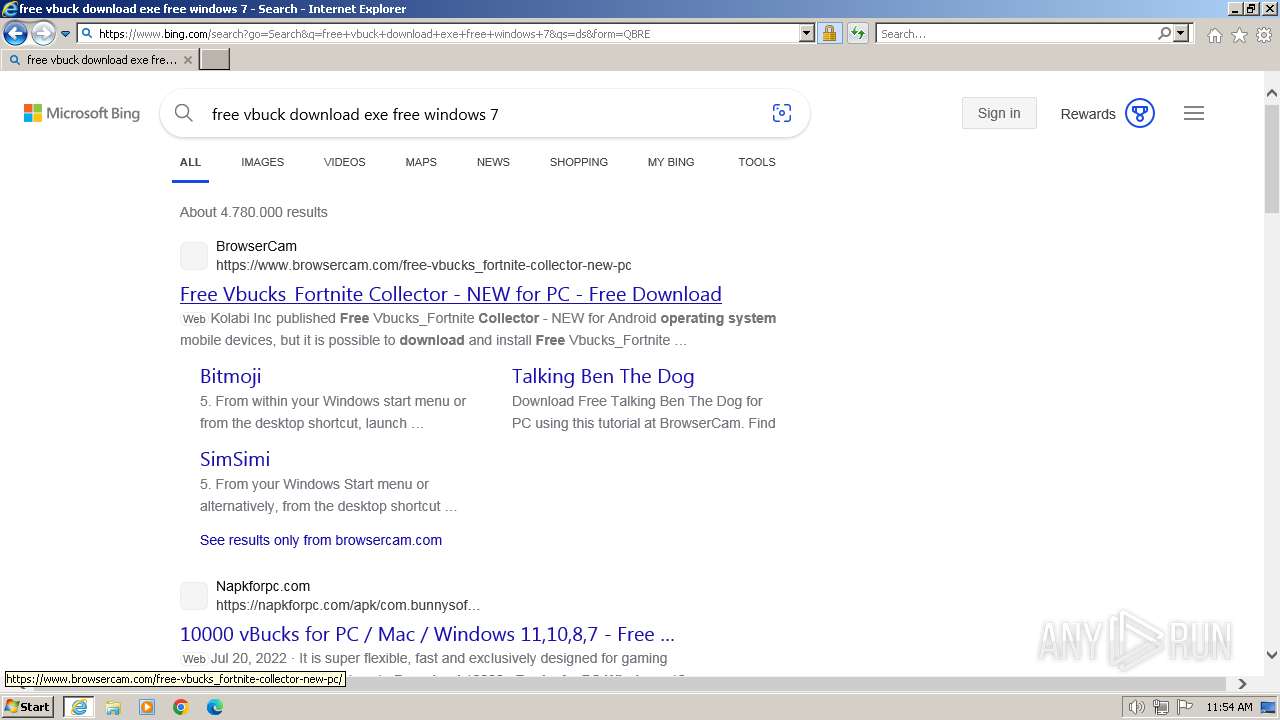Click the napkforpc.com URL text
The image size is (1280, 720).
(348, 605)
